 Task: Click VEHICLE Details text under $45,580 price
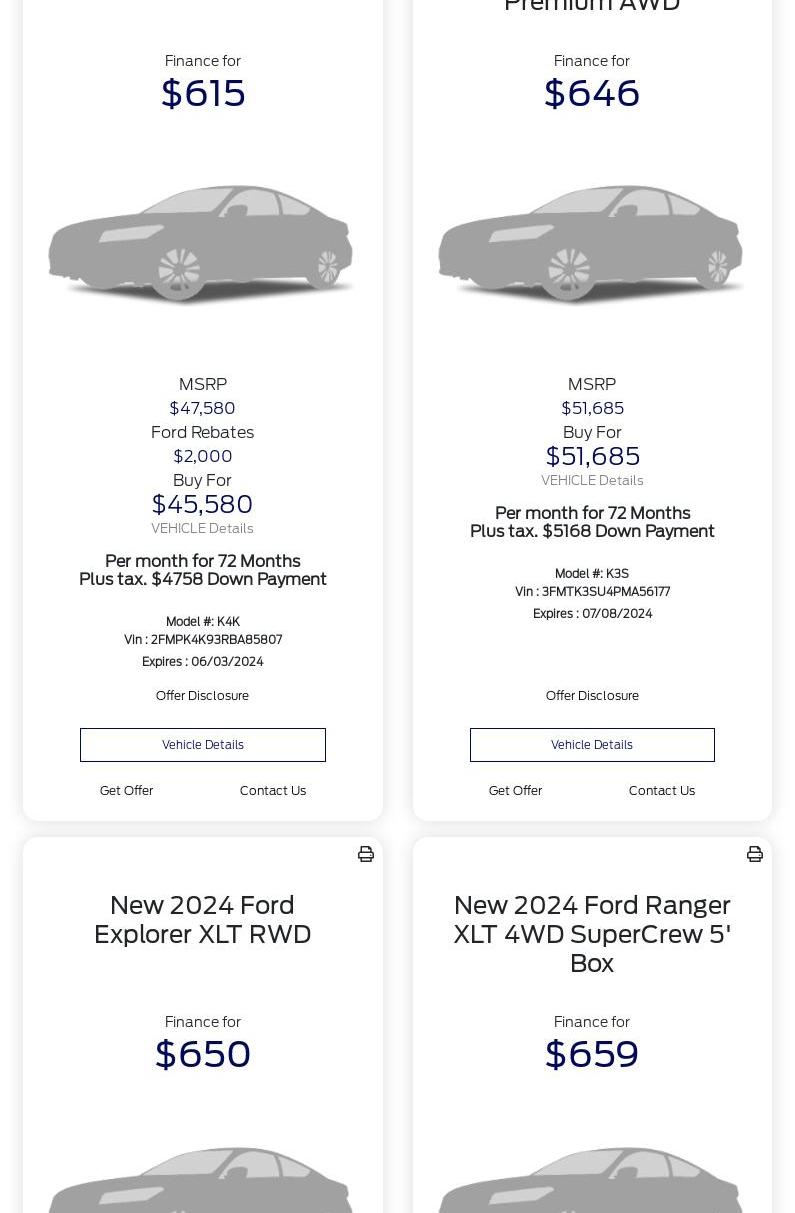(202, 529)
